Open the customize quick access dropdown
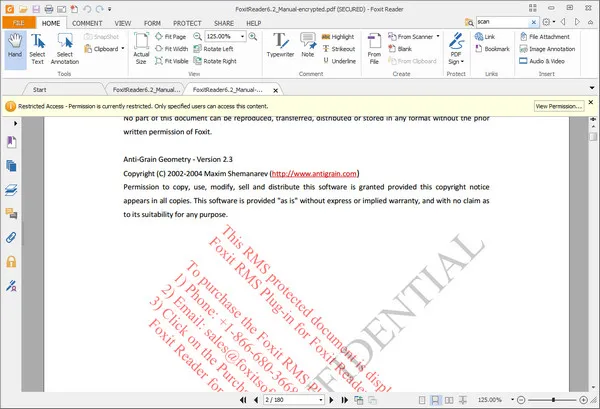This screenshot has width=600, height=409. [x=109, y=9]
